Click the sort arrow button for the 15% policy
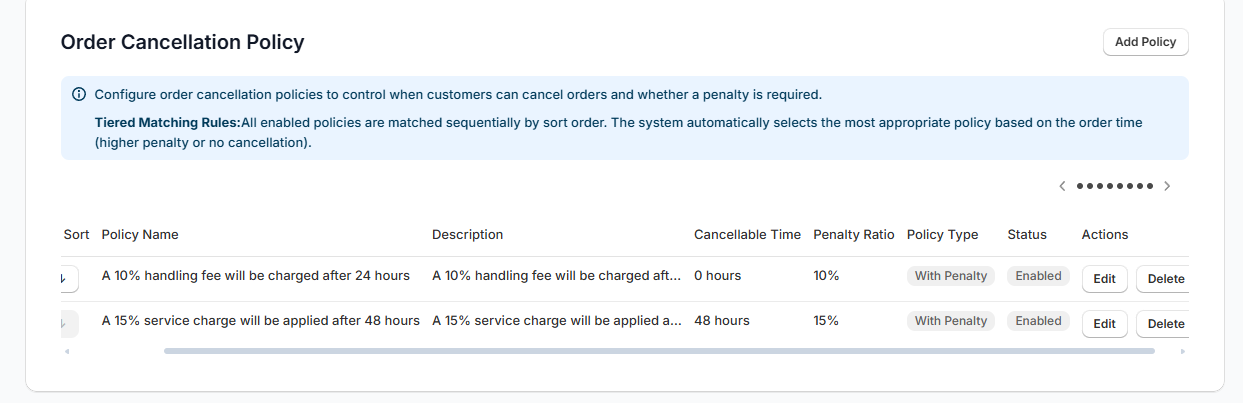Image resolution: width=1243 pixels, height=403 pixels. tap(68, 323)
